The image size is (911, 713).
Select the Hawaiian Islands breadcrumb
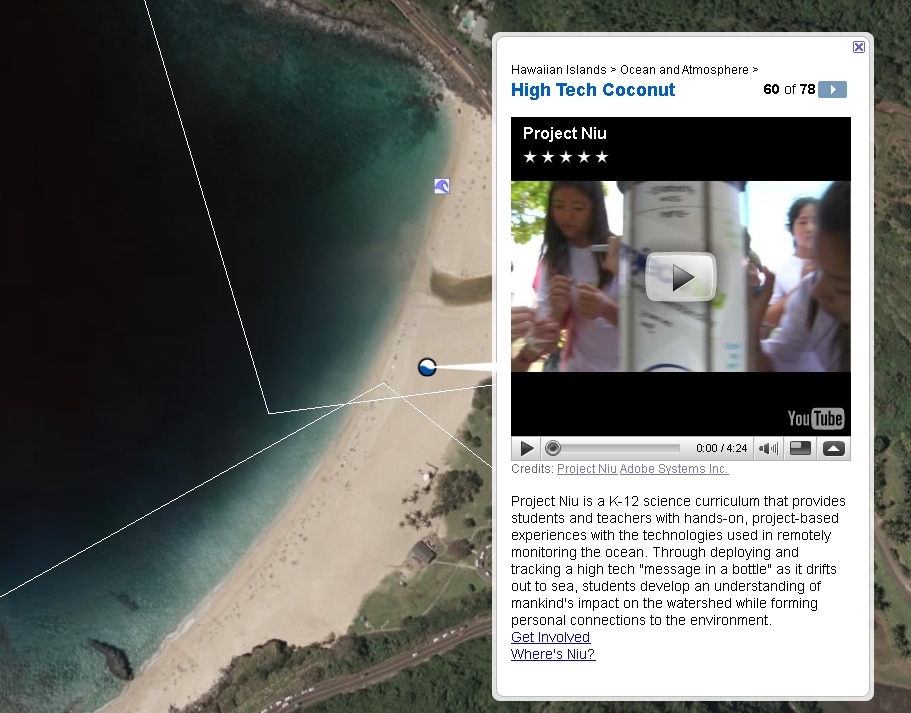558,70
